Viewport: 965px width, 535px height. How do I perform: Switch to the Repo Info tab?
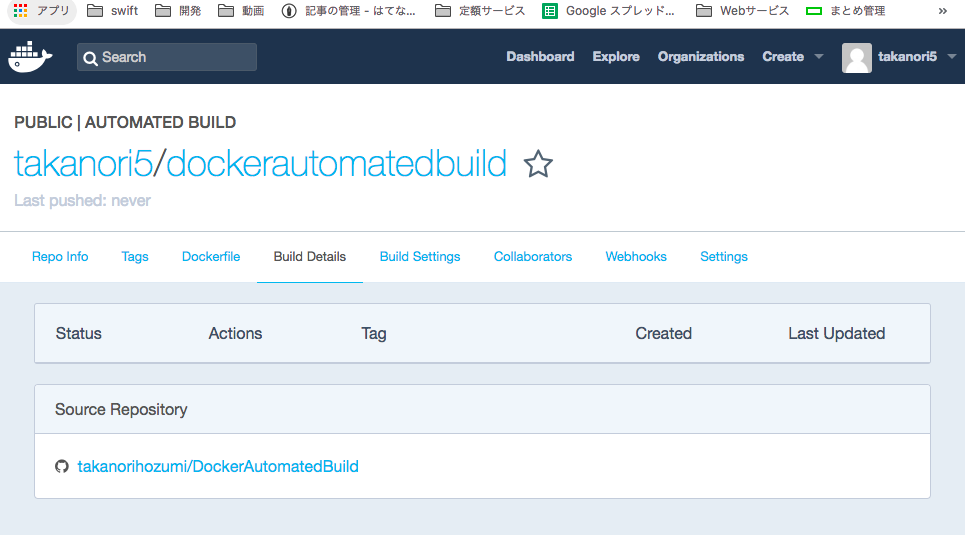(x=60, y=257)
